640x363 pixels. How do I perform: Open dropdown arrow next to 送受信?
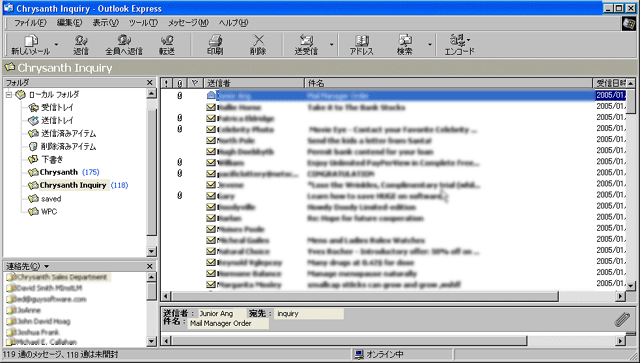tap(331, 45)
